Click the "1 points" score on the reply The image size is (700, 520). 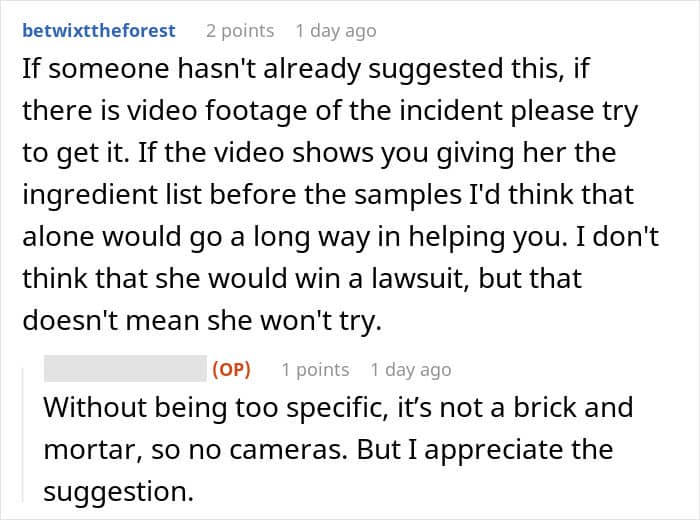[x=315, y=370]
